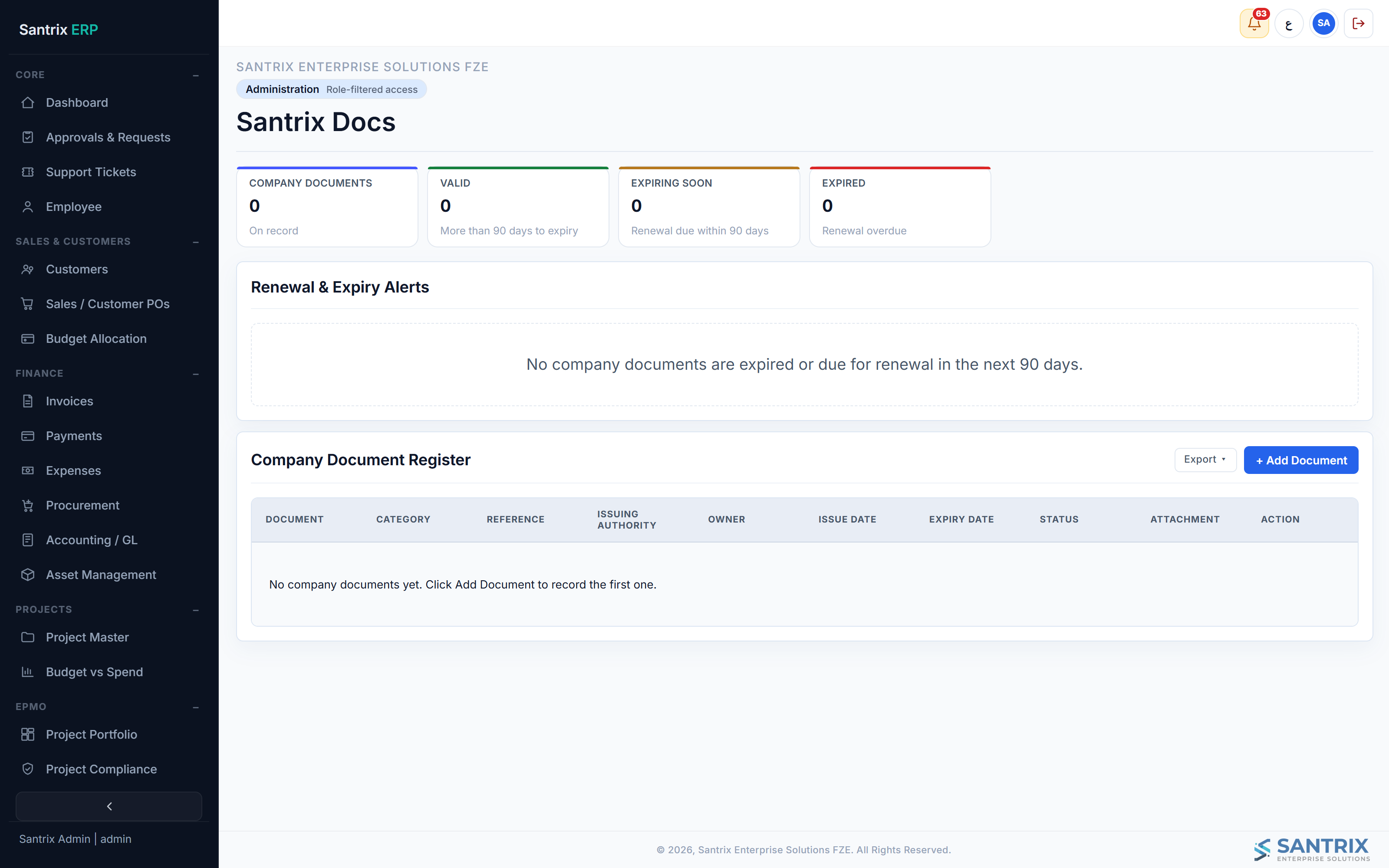Switch language with the Arabic toggle

tap(1289, 23)
